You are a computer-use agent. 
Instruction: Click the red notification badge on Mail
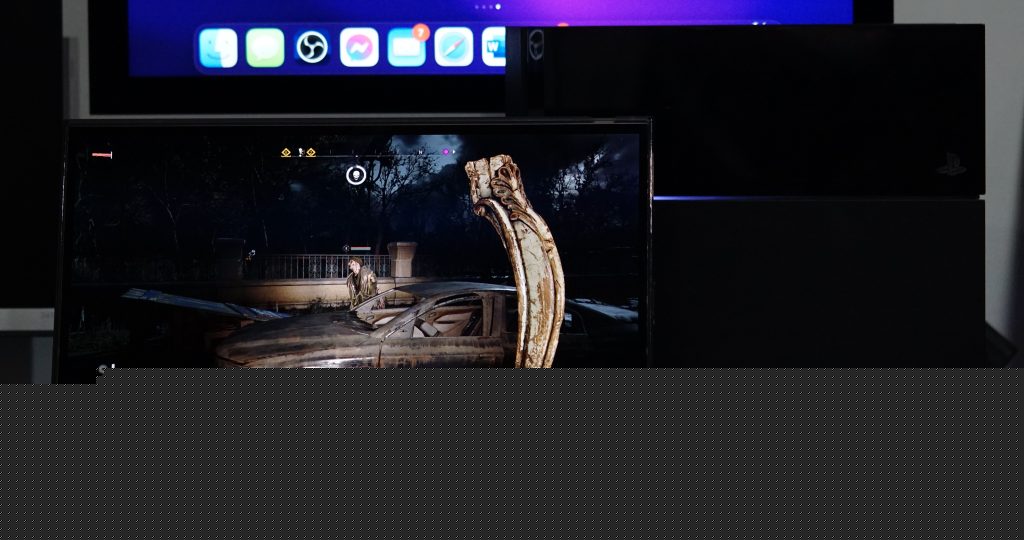[x=421, y=31]
